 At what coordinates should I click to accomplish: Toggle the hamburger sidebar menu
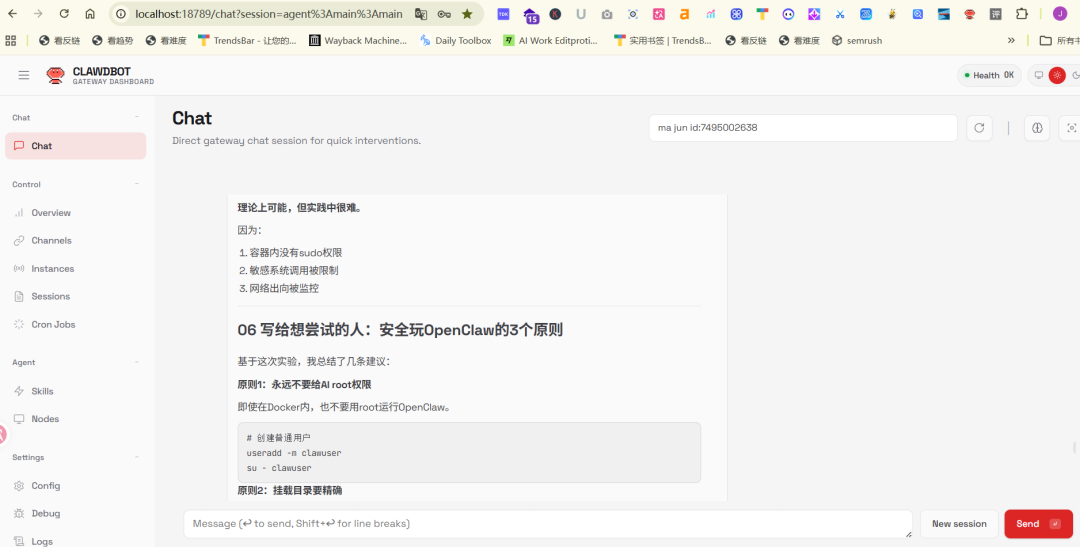24,75
